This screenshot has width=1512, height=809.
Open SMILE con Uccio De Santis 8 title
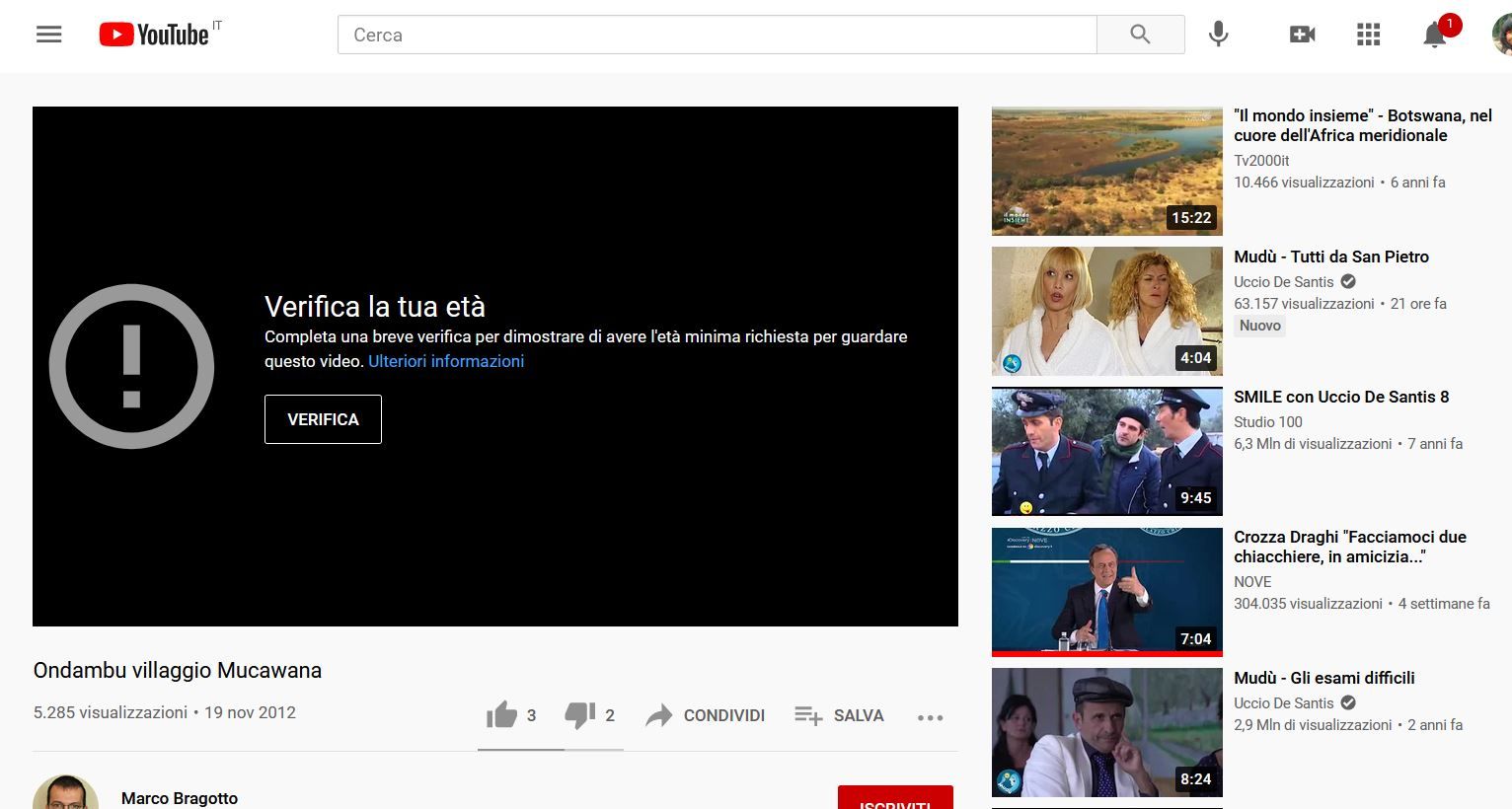1341,397
